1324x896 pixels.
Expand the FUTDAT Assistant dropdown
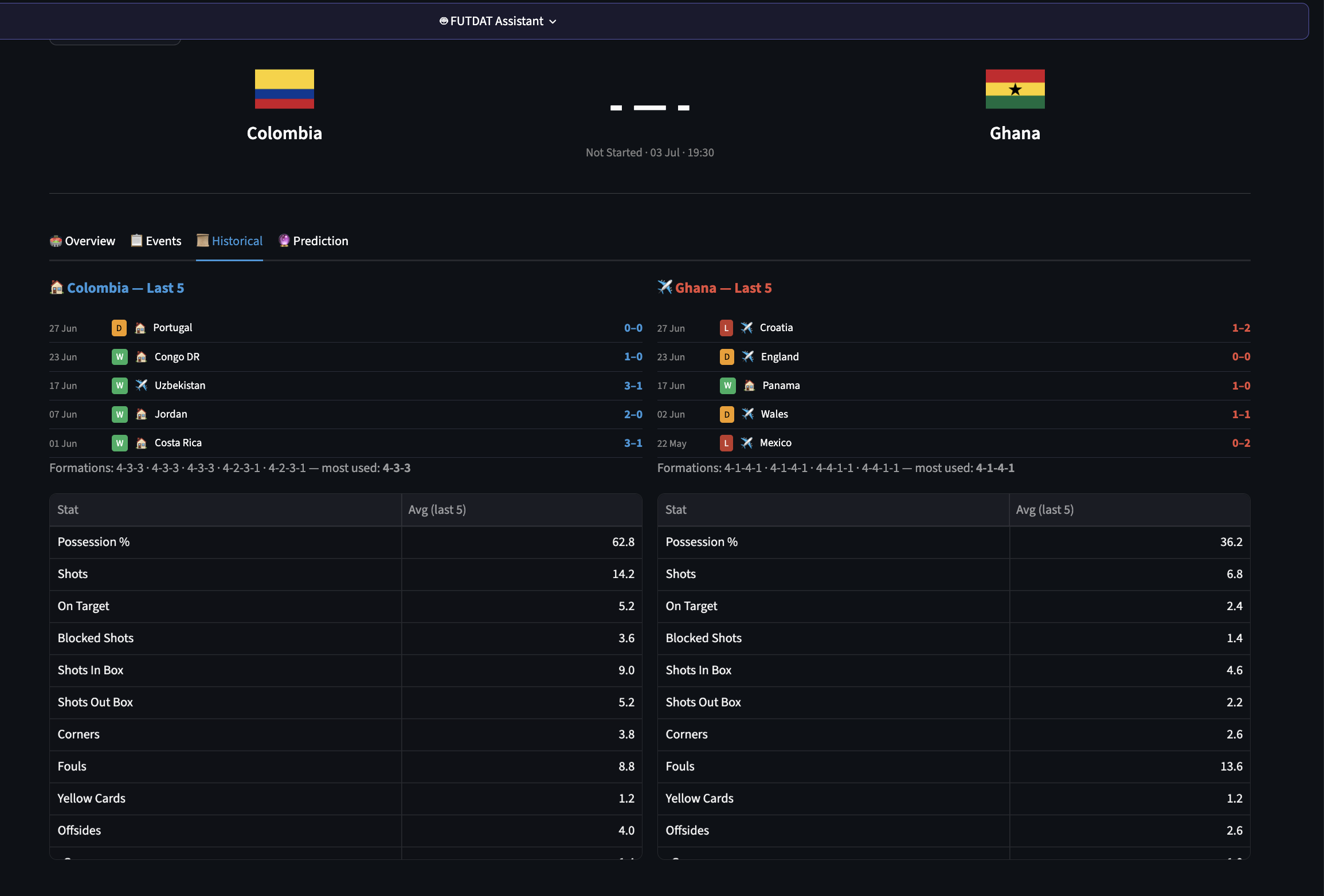(498, 21)
